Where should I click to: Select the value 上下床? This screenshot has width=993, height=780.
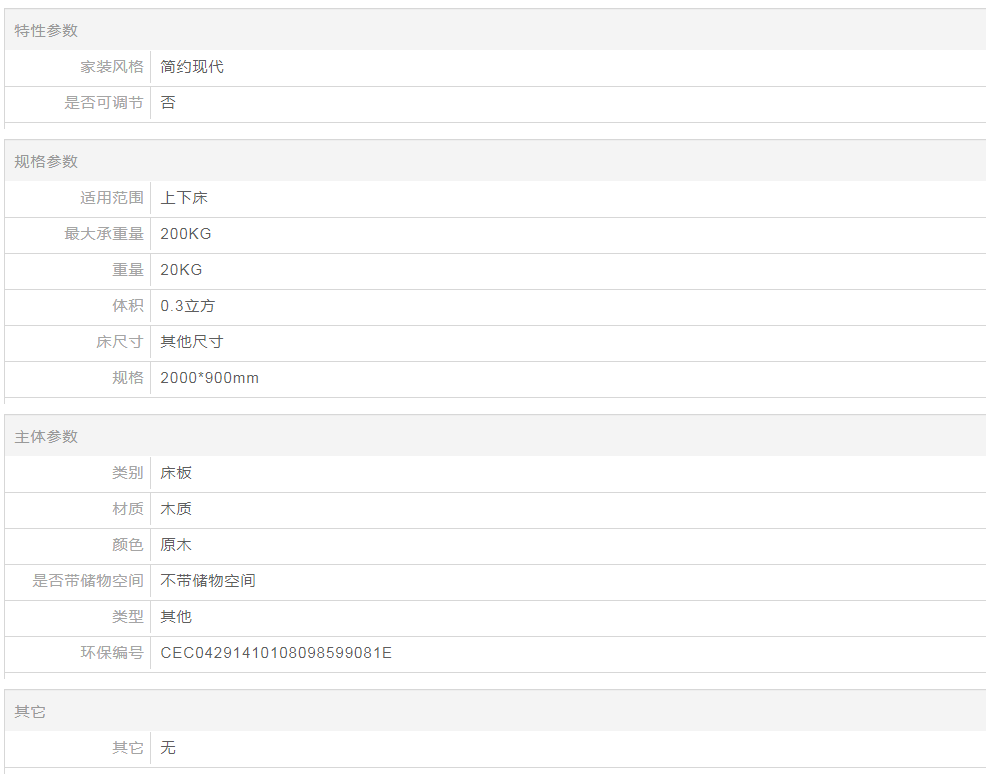coord(184,198)
